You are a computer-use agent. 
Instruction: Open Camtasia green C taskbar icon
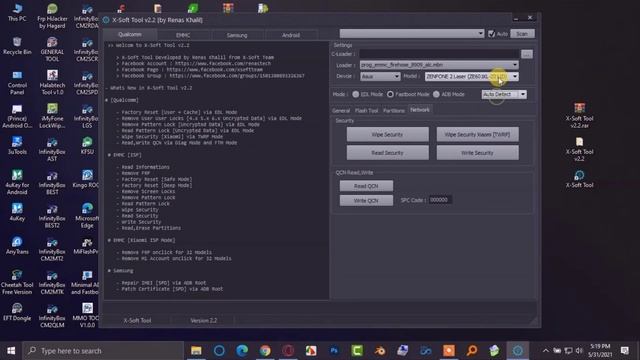point(357,351)
